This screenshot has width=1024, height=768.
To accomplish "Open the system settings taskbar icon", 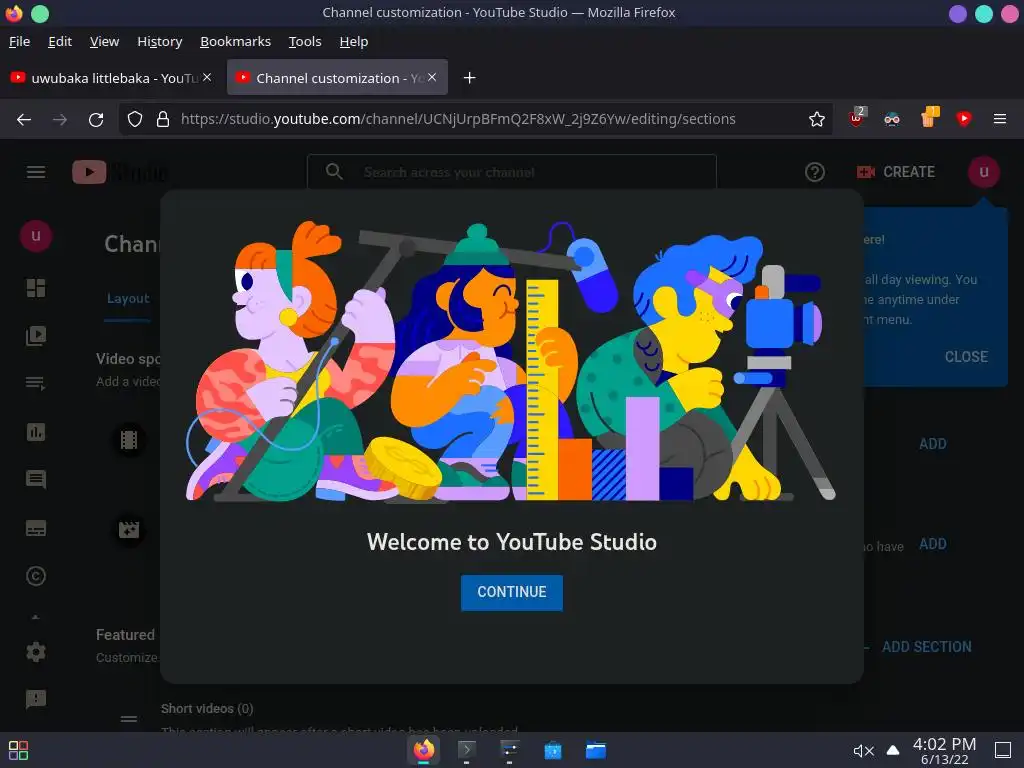I will click(509, 750).
